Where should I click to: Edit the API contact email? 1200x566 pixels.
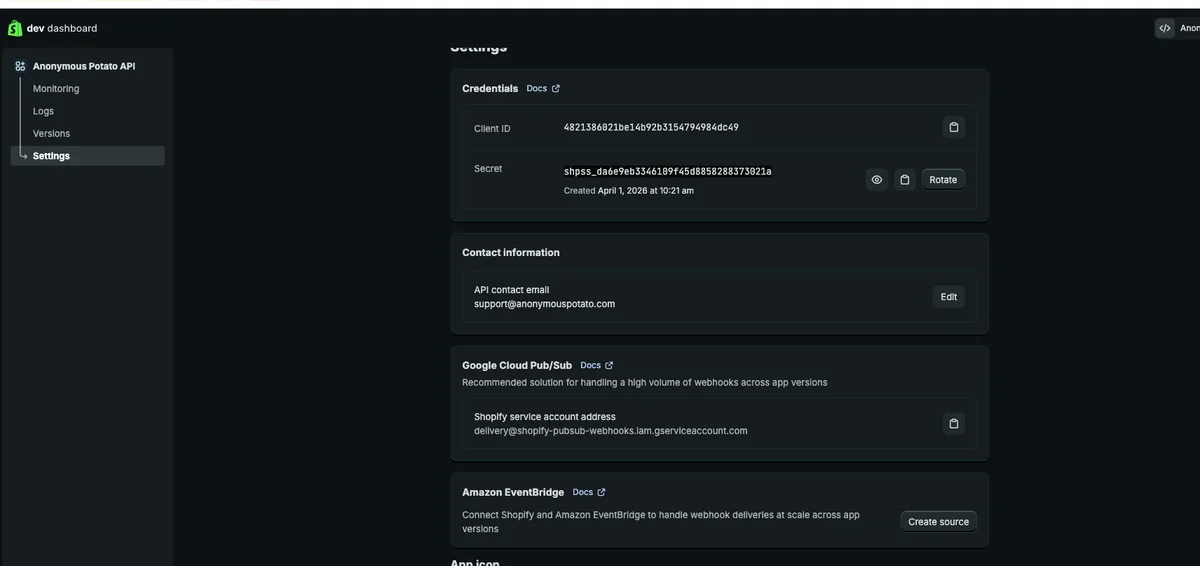coord(948,297)
